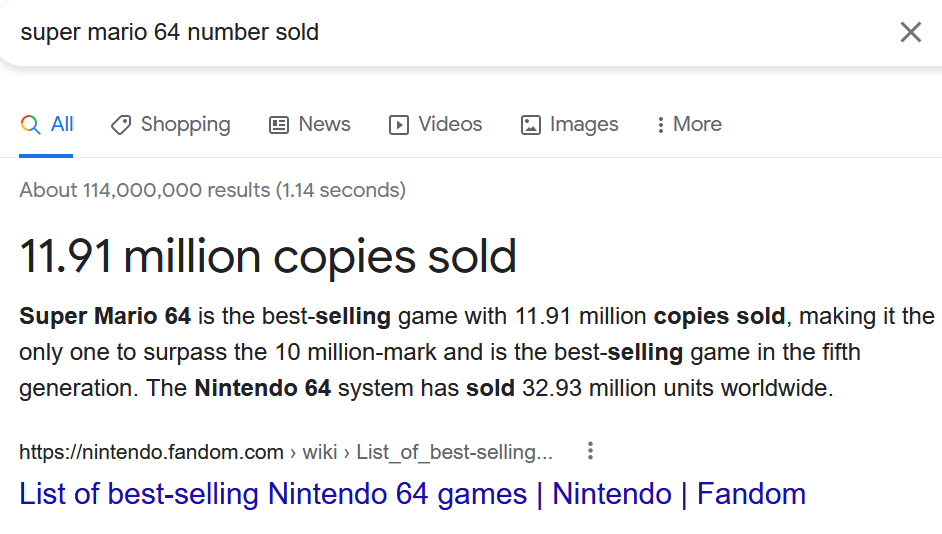The width and height of the screenshot is (942, 534).
Task: Switch to the All results tab label
Action: (x=62, y=124)
